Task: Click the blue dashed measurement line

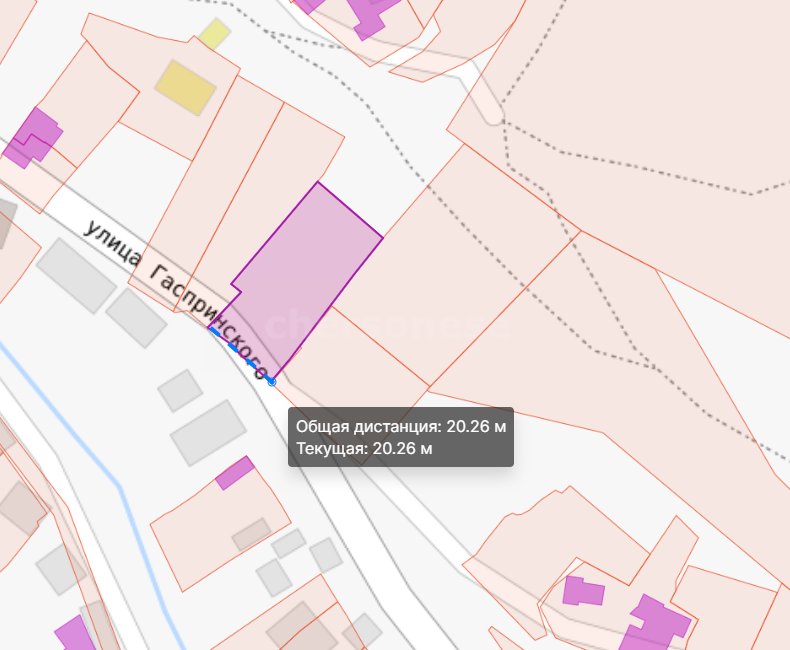Action: 240,352
